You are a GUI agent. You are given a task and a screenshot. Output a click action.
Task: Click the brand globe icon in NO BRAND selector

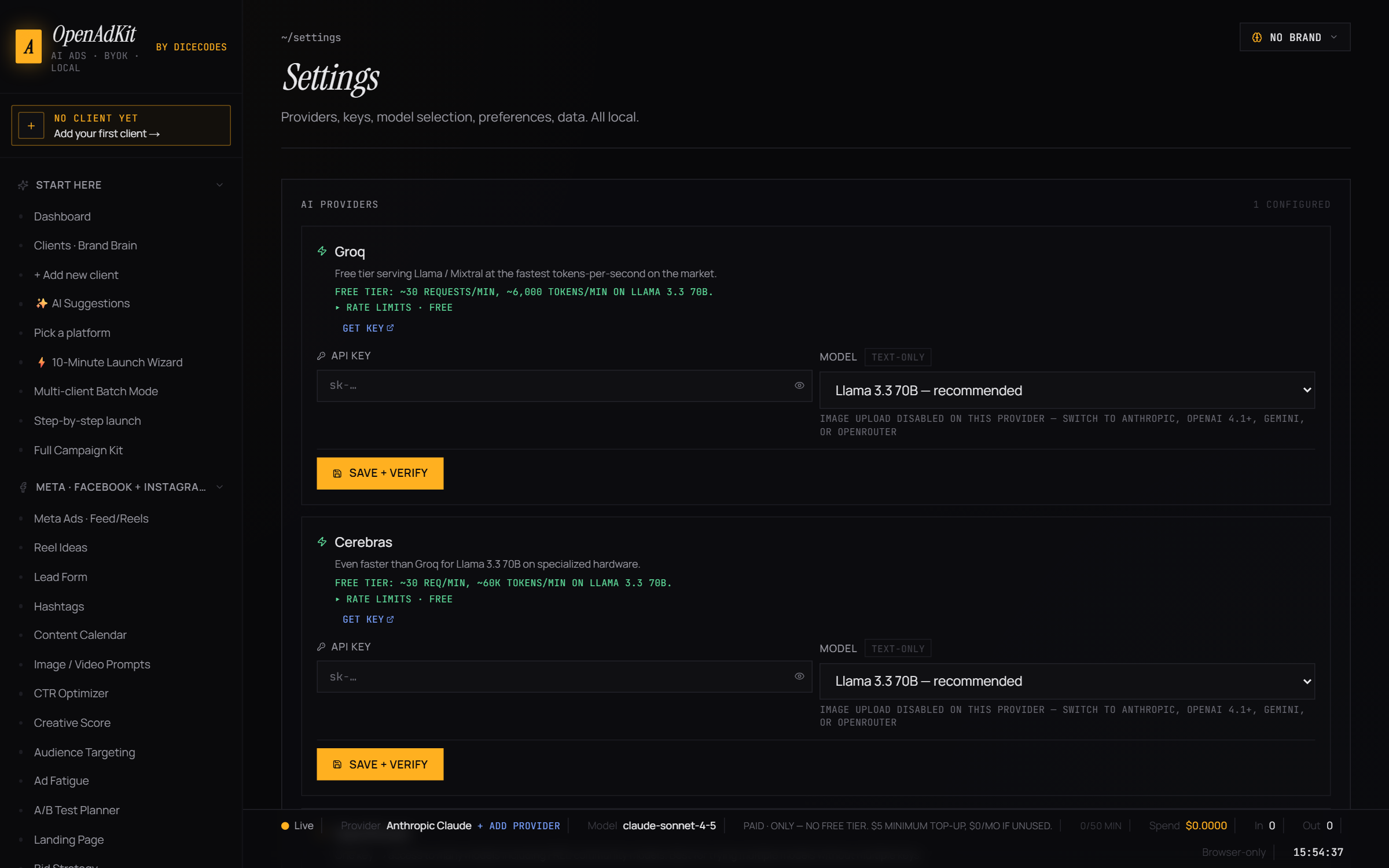tap(1257, 37)
